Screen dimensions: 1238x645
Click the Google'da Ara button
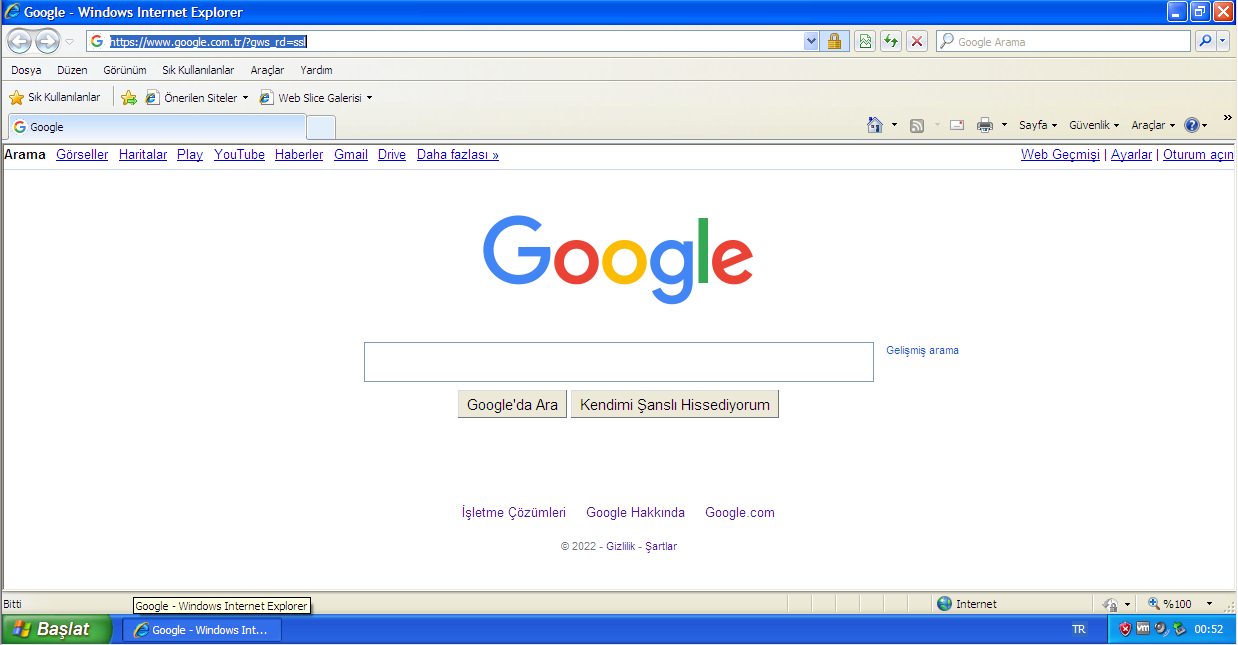pos(512,405)
